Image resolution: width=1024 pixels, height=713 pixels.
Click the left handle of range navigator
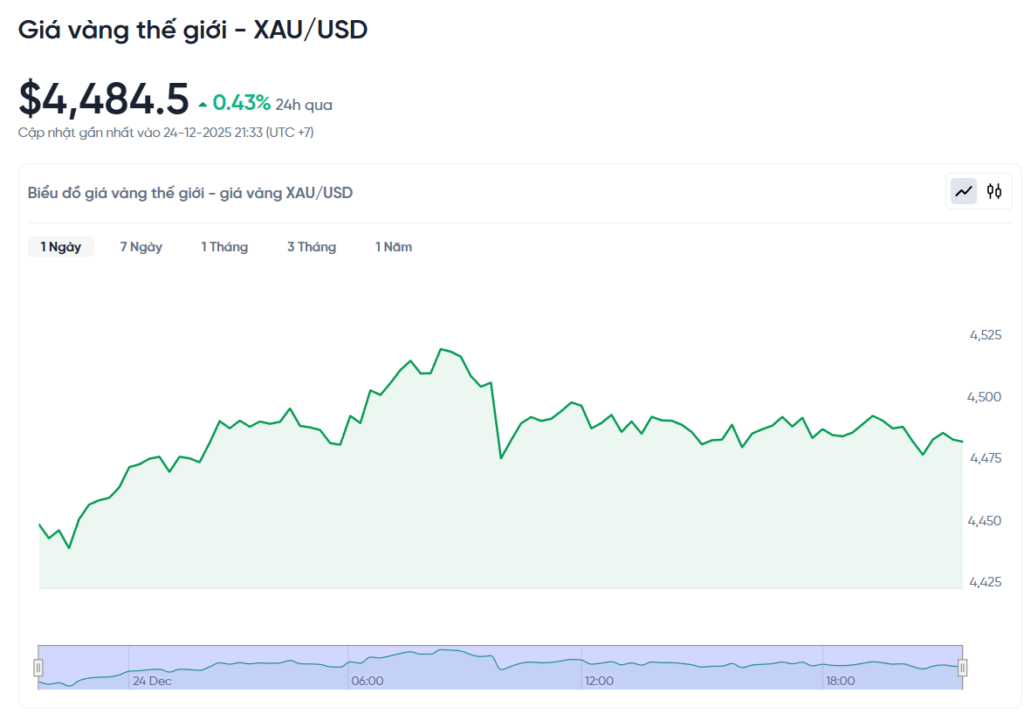click(x=39, y=667)
